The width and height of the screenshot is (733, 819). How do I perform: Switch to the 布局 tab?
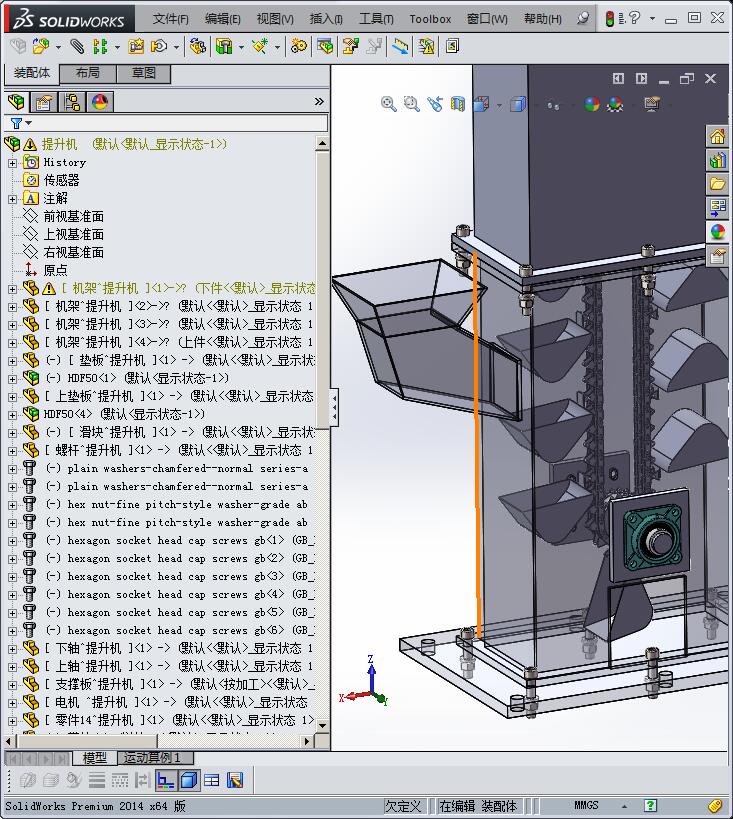click(x=88, y=73)
